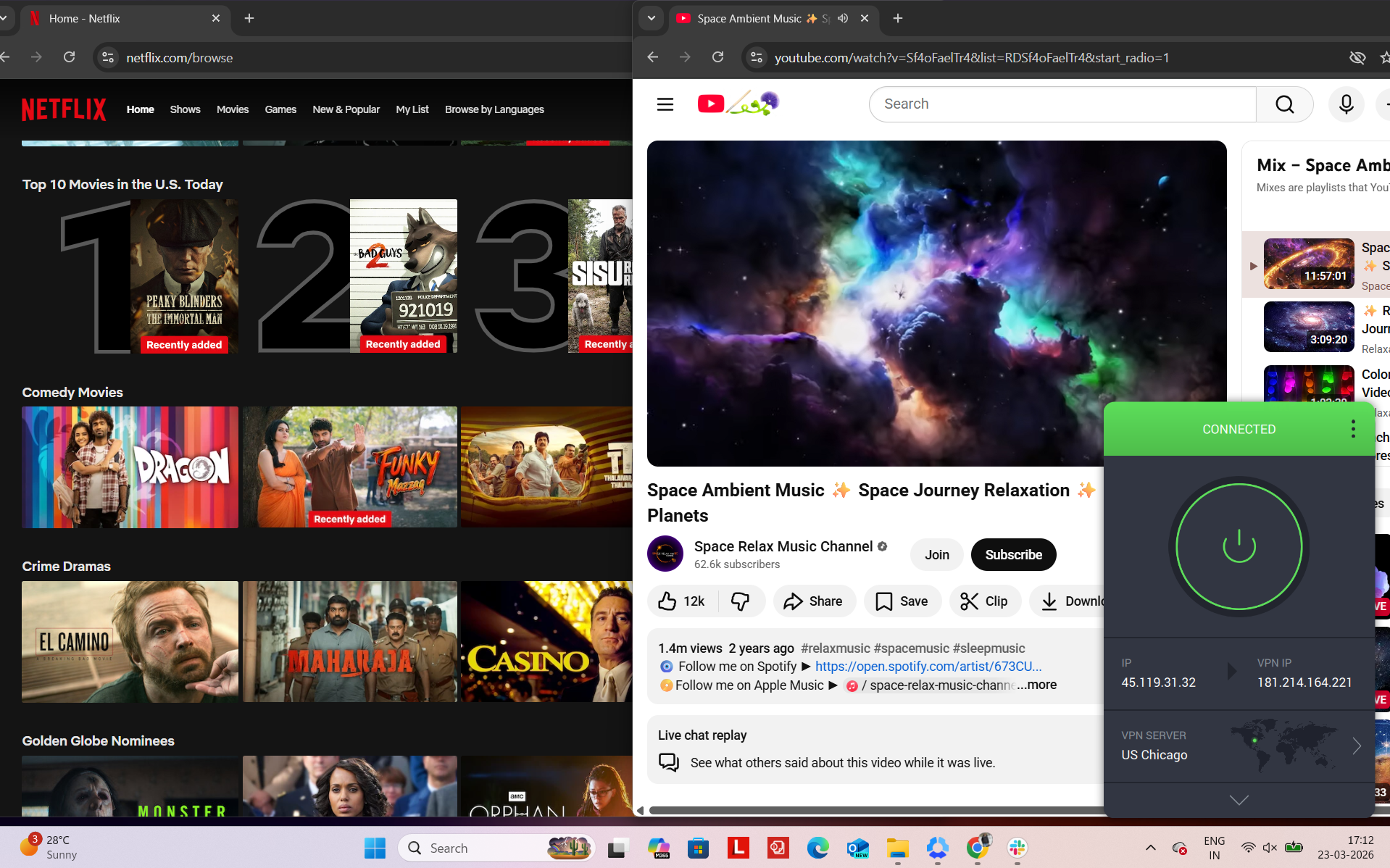Open Netflix My List

(412, 109)
